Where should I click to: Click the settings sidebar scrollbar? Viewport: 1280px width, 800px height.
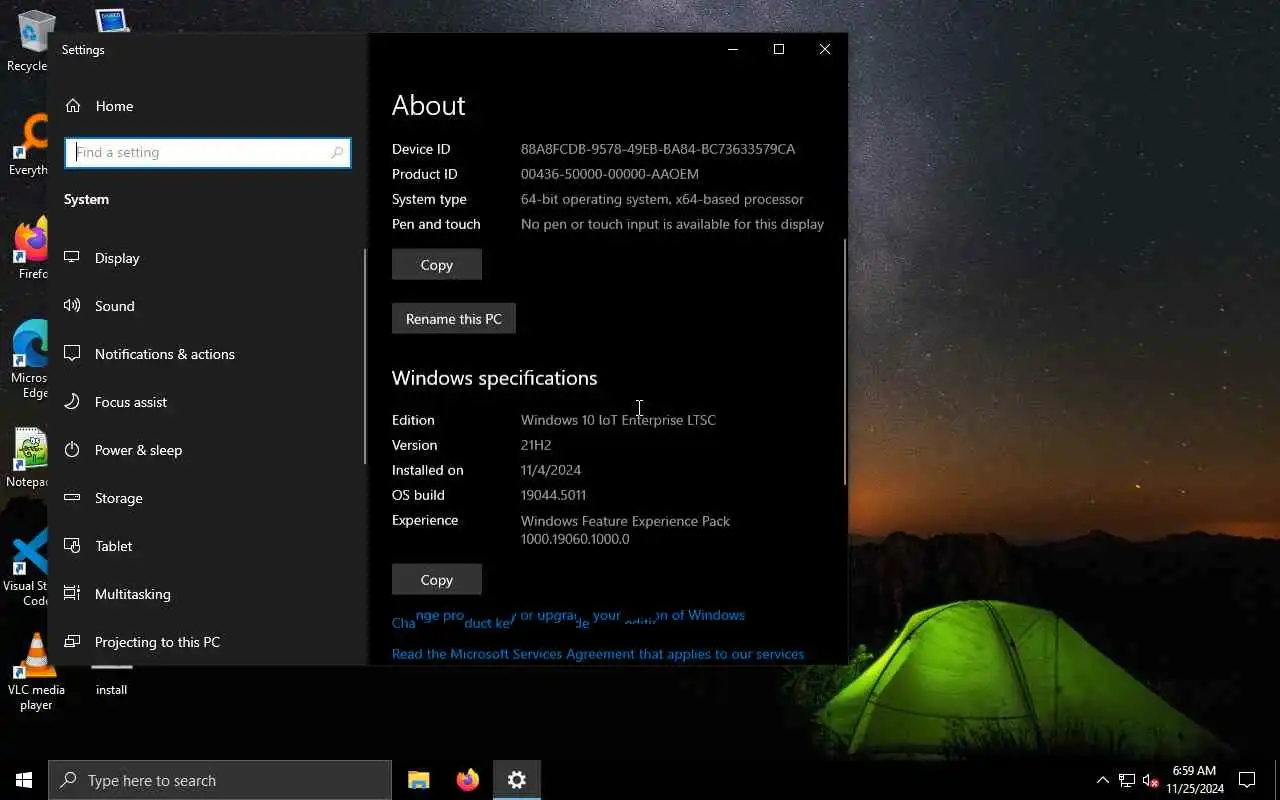(365, 356)
